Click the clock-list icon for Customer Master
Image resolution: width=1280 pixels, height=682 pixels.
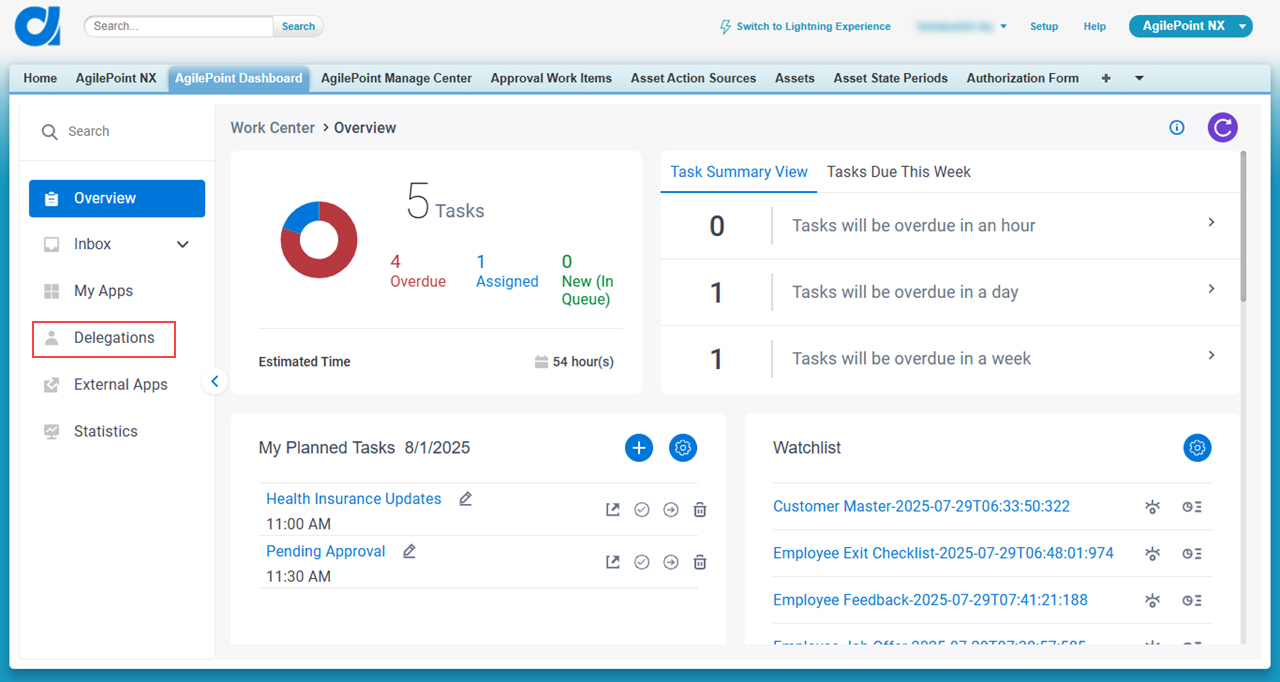(x=1192, y=507)
